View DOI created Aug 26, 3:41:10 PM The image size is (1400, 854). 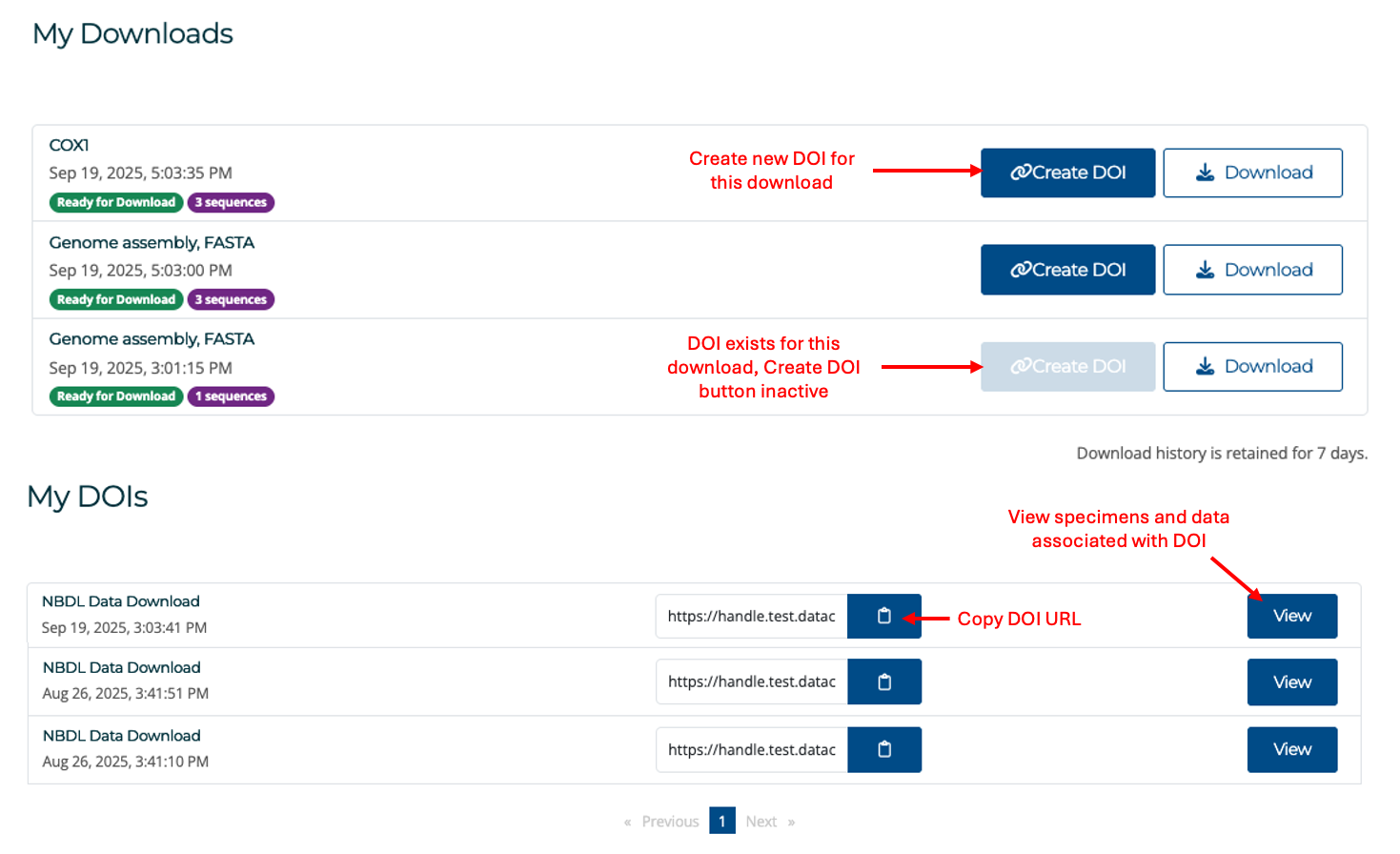pyautogui.click(x=1291, y=749)
